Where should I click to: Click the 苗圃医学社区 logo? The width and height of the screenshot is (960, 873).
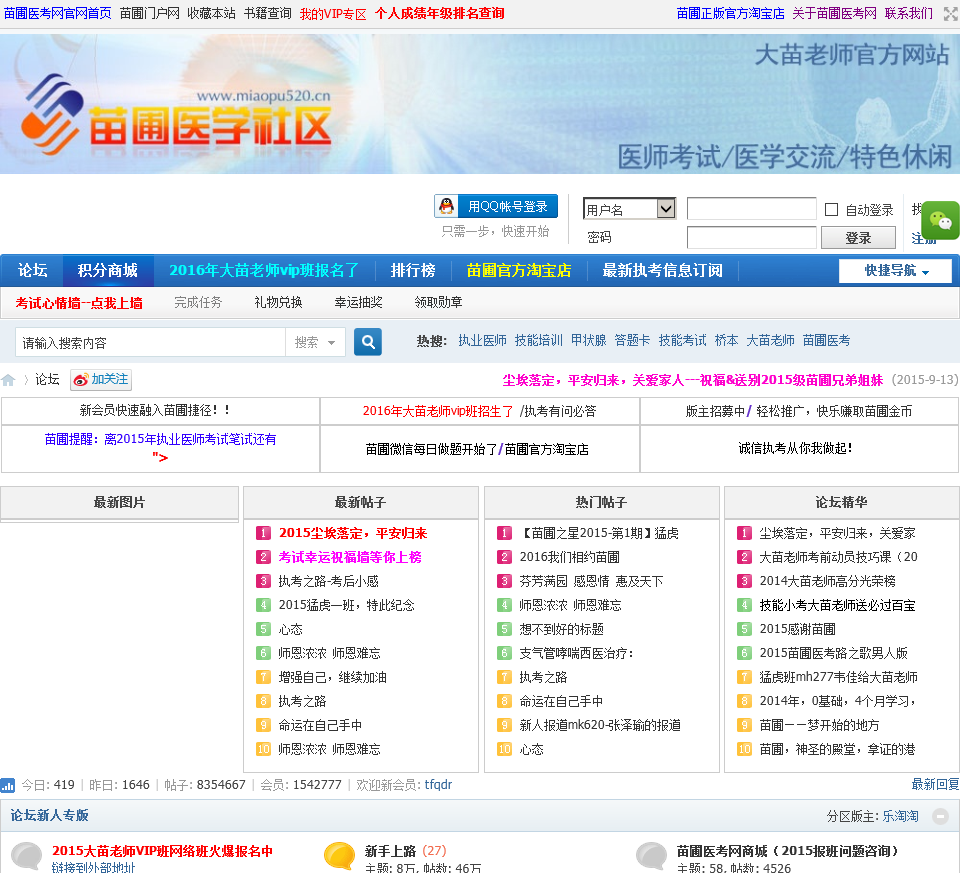coord(176,115)
